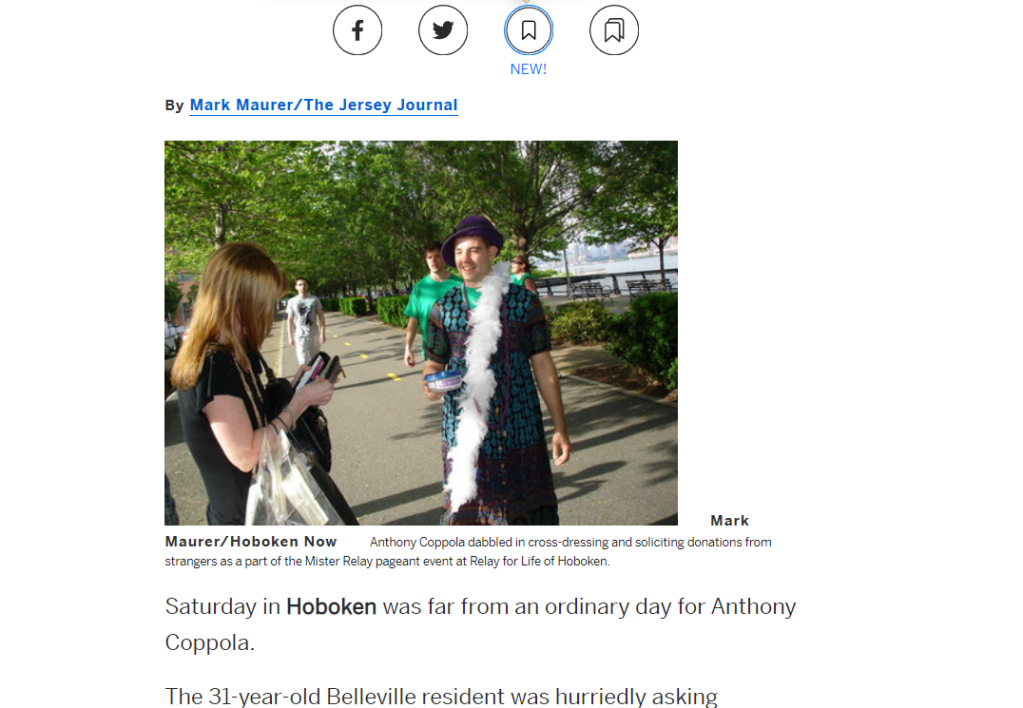Click the white feather boa in the photo

[x=478, y=385]
